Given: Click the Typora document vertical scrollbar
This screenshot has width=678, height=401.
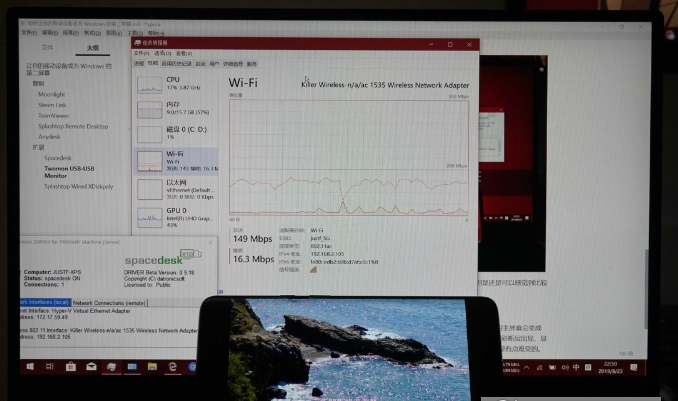Looking at the screenshot, I should coord(646,289).
